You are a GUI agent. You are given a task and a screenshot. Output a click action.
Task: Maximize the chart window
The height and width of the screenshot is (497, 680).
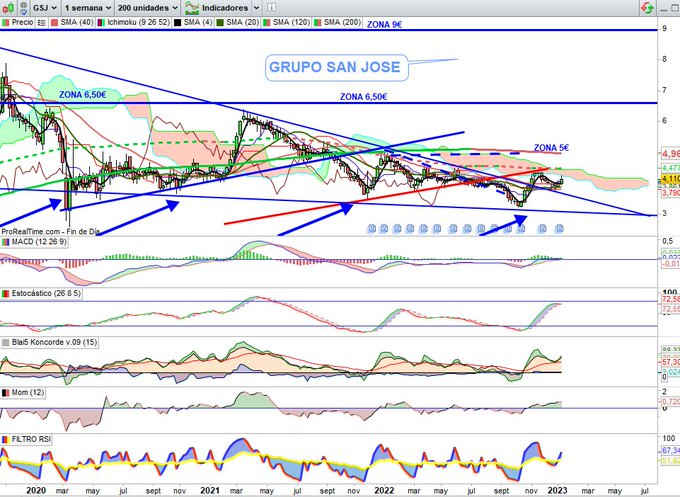point(675,8)
